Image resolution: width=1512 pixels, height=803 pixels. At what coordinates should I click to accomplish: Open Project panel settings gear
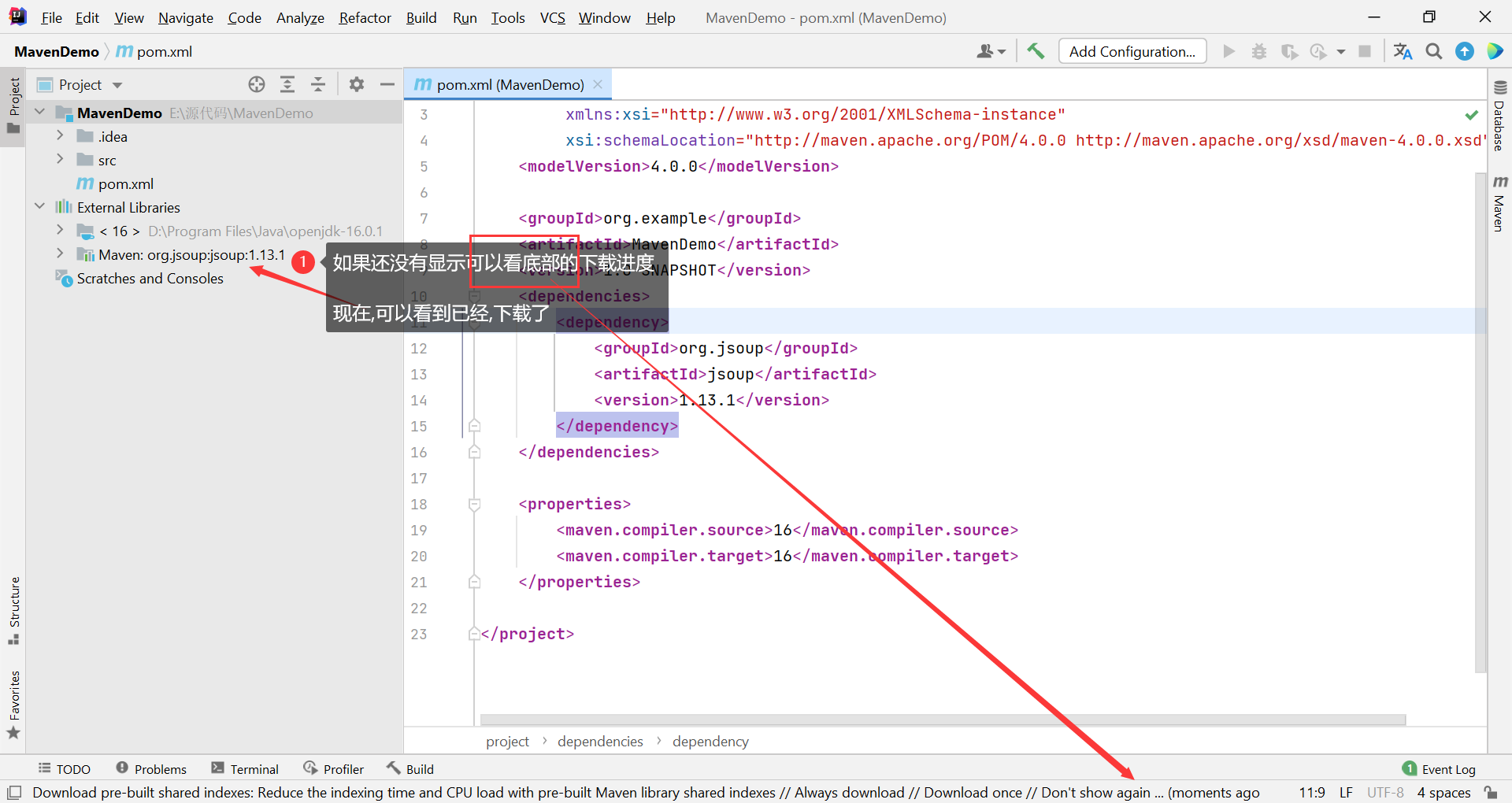point(357,84)
